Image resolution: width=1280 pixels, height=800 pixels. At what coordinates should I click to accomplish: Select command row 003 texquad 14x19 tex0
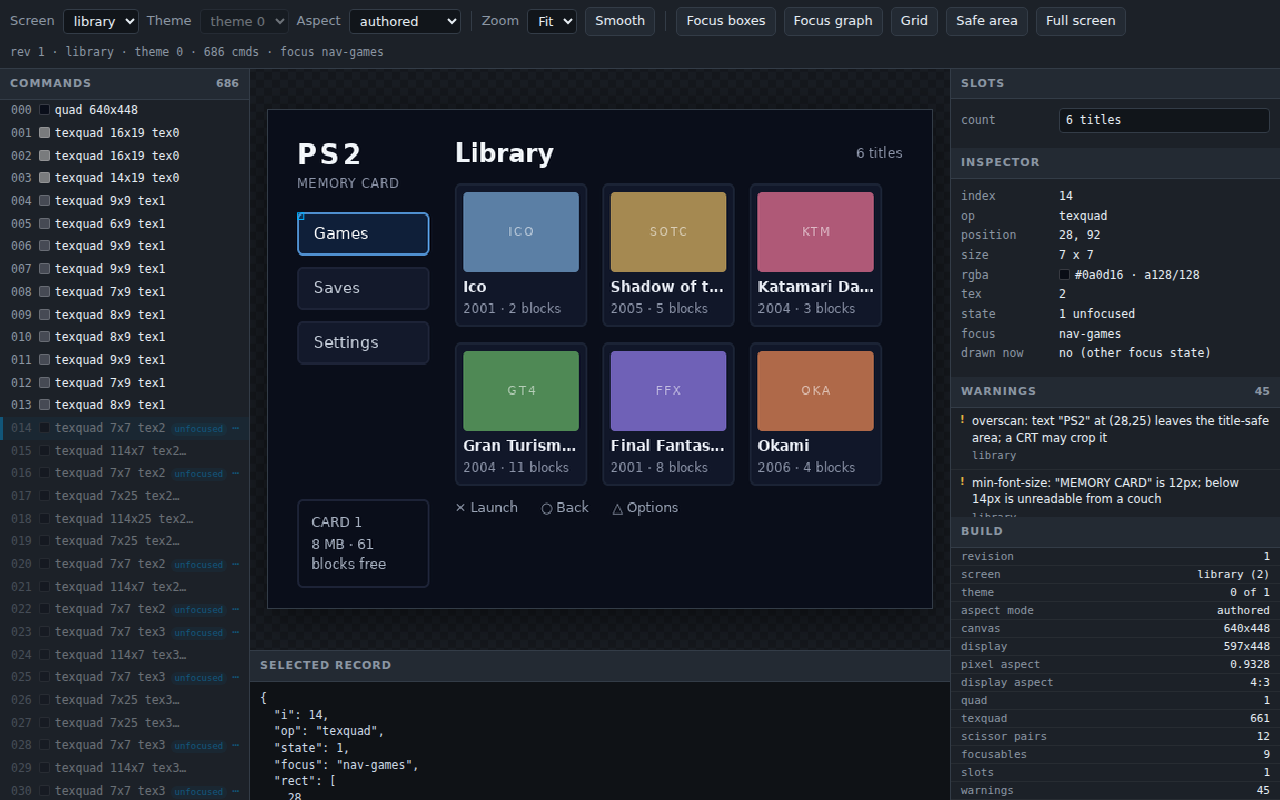click(x=125, y=178)
